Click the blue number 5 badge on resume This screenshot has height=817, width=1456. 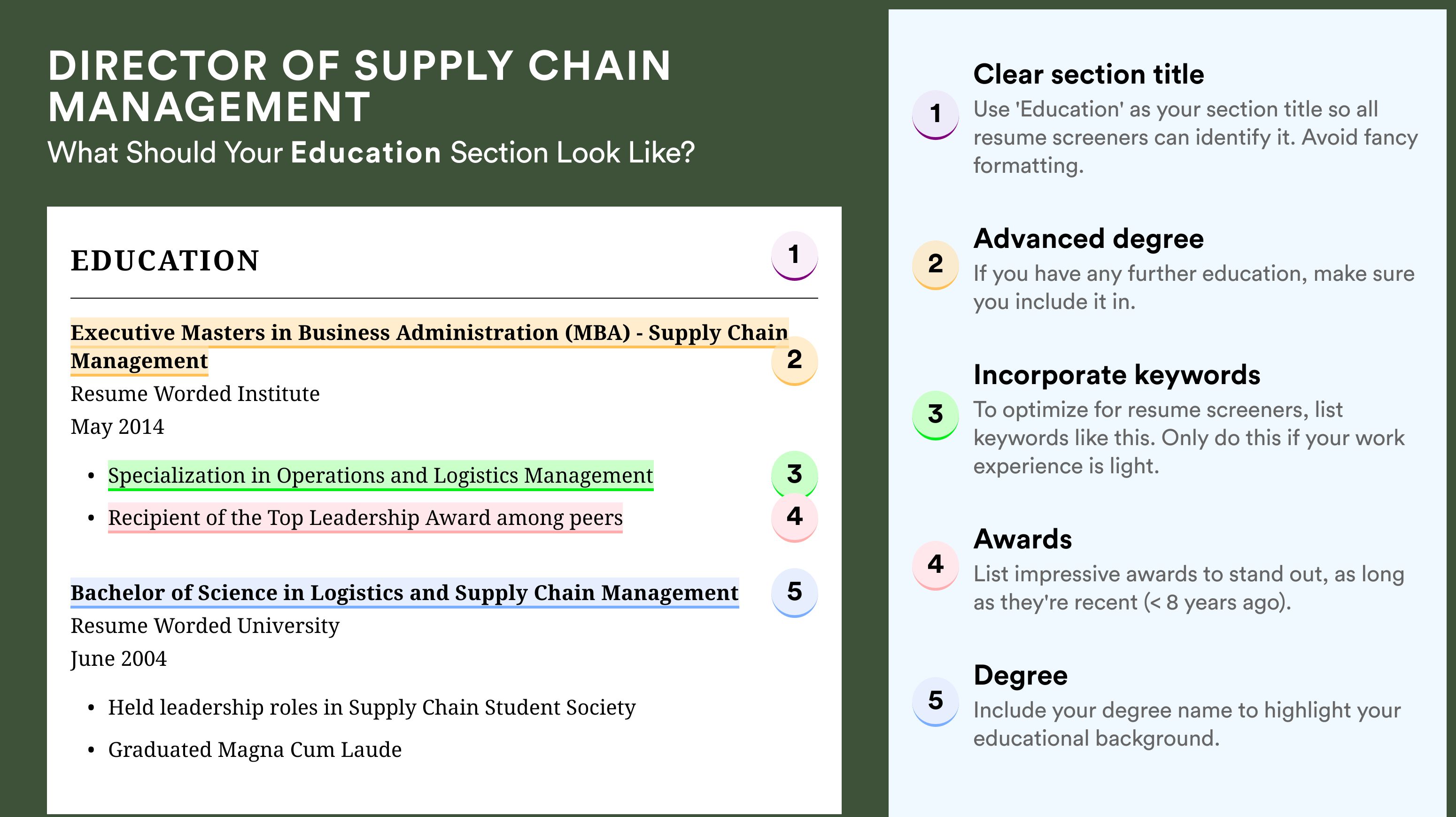click(x=794, y=593)
